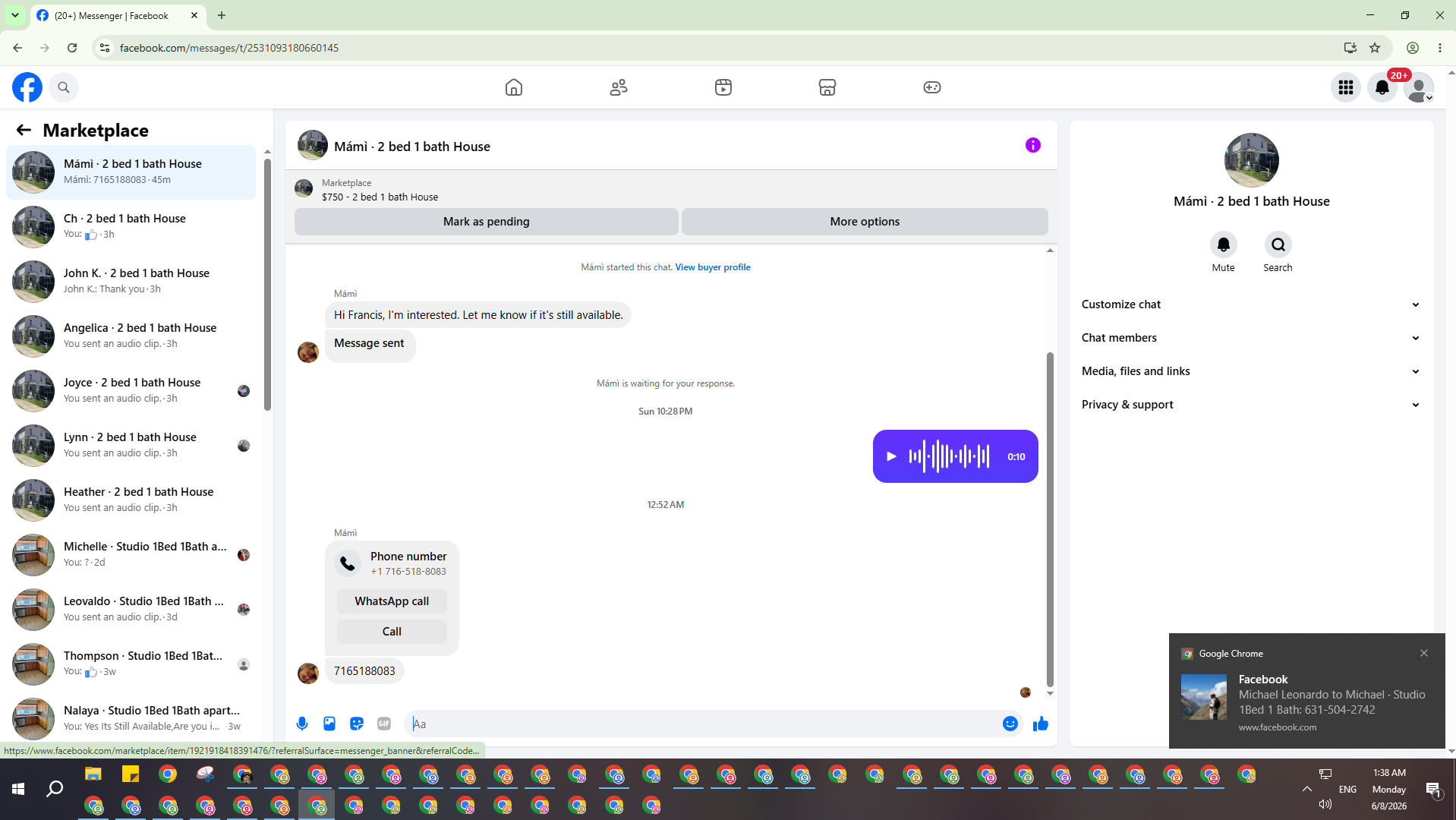Expand Chat members section
The height and width of the screenshot is (820, 1456).
point(1251,338)
